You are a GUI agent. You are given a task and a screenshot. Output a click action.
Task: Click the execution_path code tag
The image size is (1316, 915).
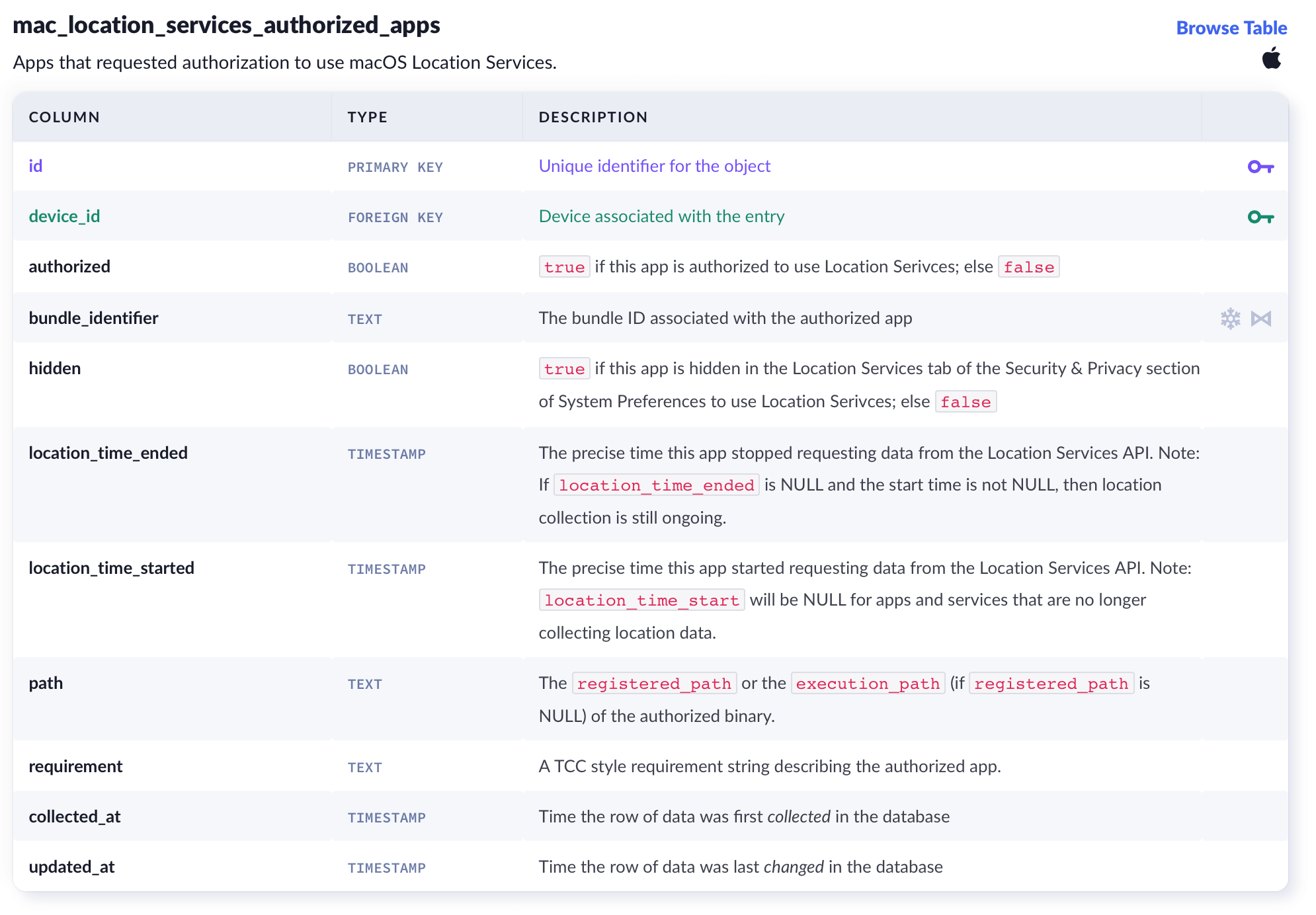(868, 684)
